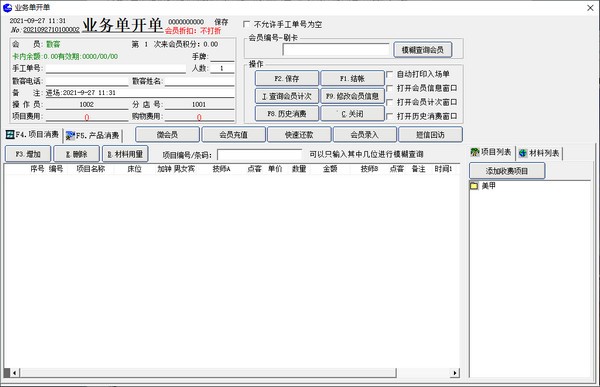Click the 材料列表 globe icon

(x=523, y=153)
